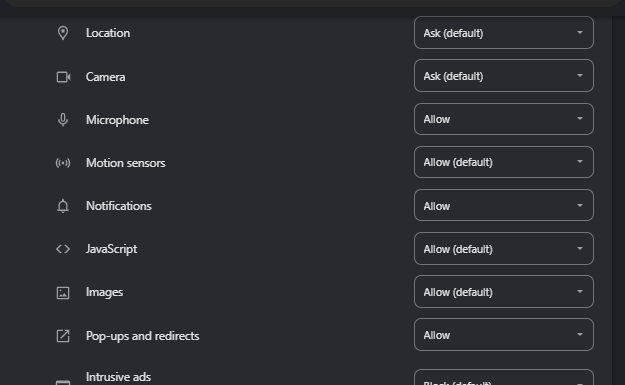
Task: Open the Camera permission dropdown
Action: pos(504,76)
